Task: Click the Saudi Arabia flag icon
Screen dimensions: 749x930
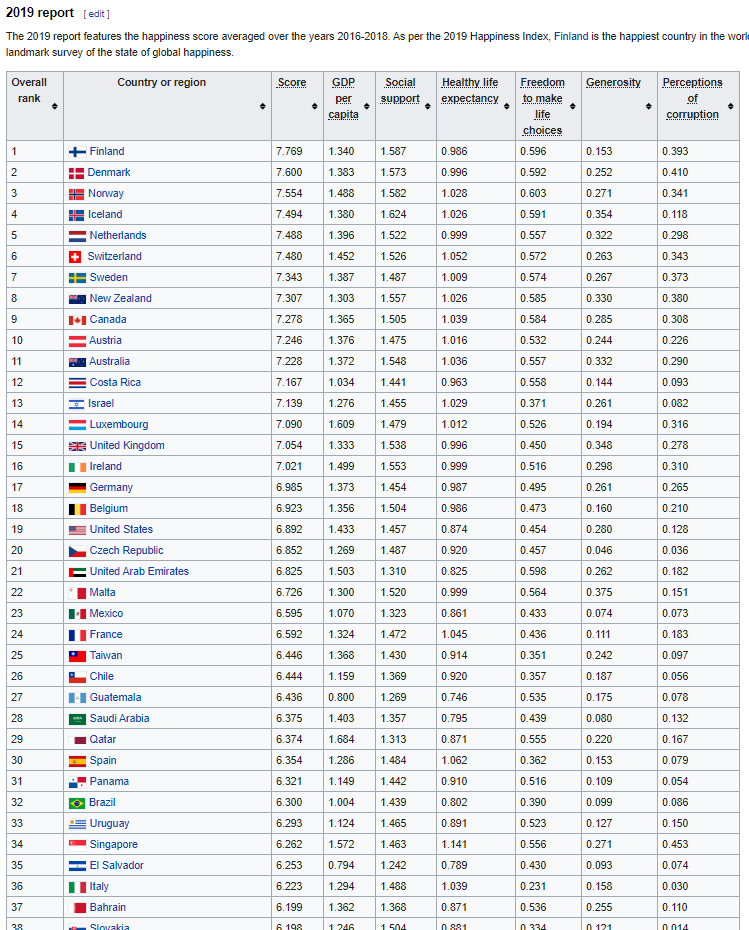Action: (x=77, y=719)
